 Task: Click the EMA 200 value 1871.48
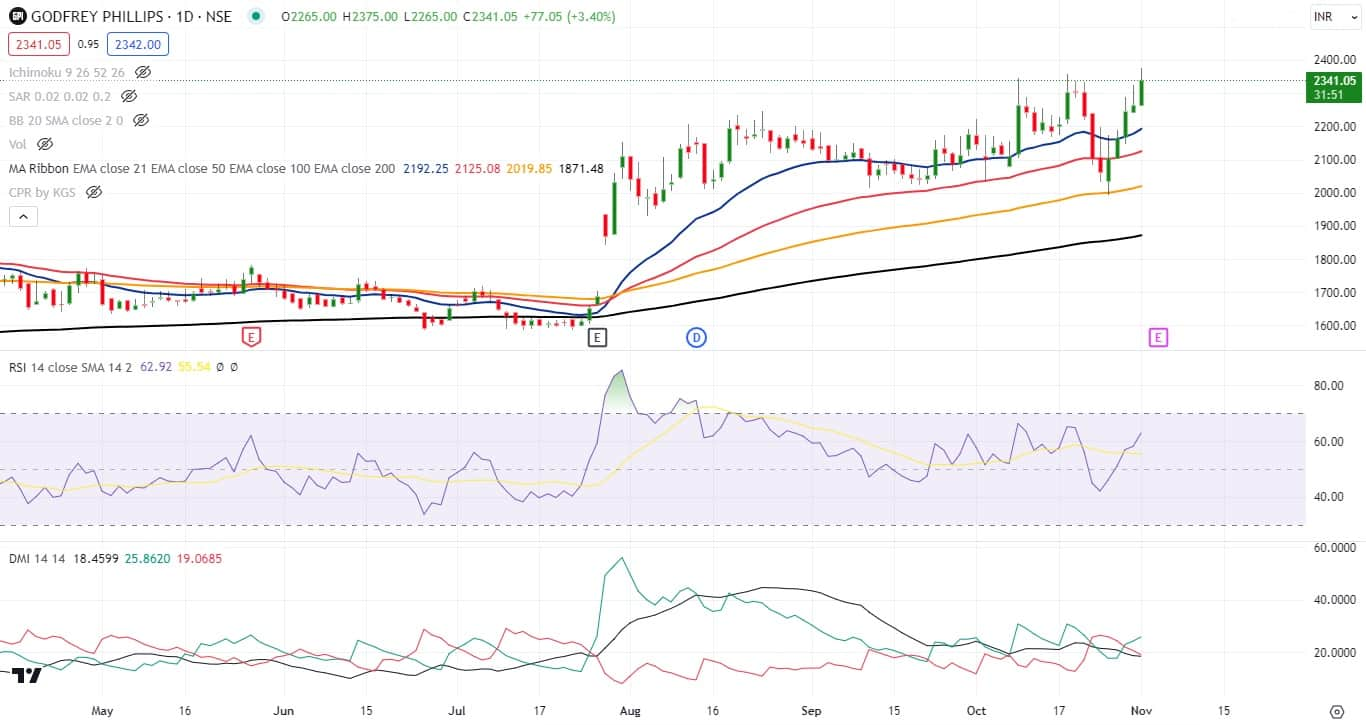[x=581, y=168]
